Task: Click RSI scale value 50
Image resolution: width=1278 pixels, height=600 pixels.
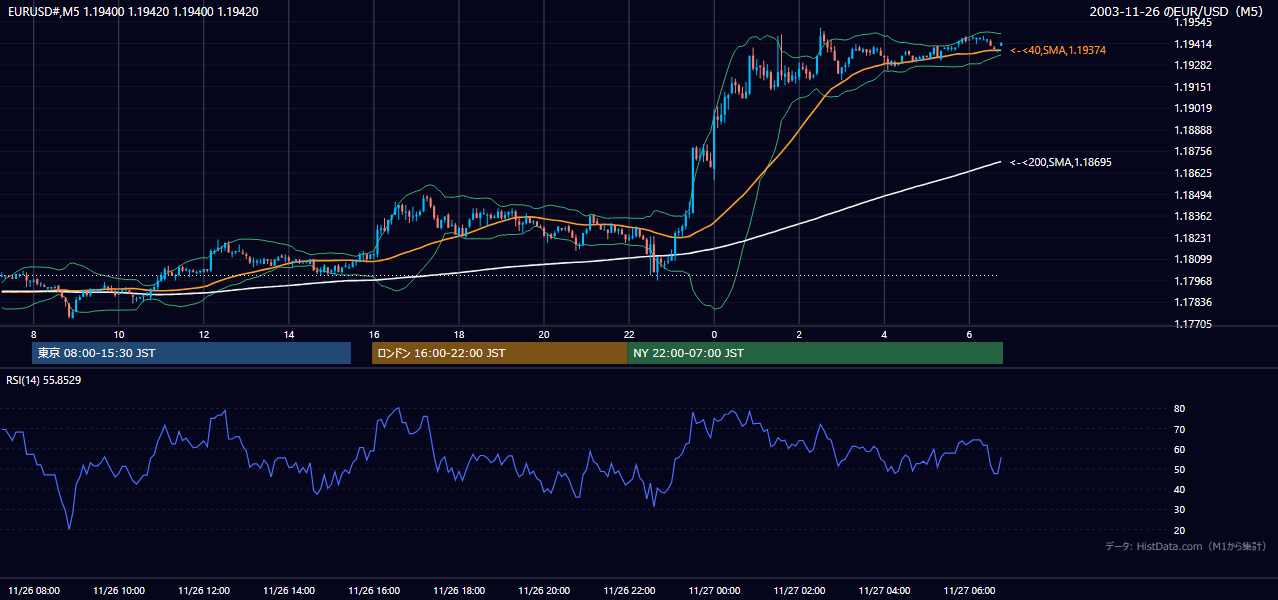Action: click(1180, 469)
